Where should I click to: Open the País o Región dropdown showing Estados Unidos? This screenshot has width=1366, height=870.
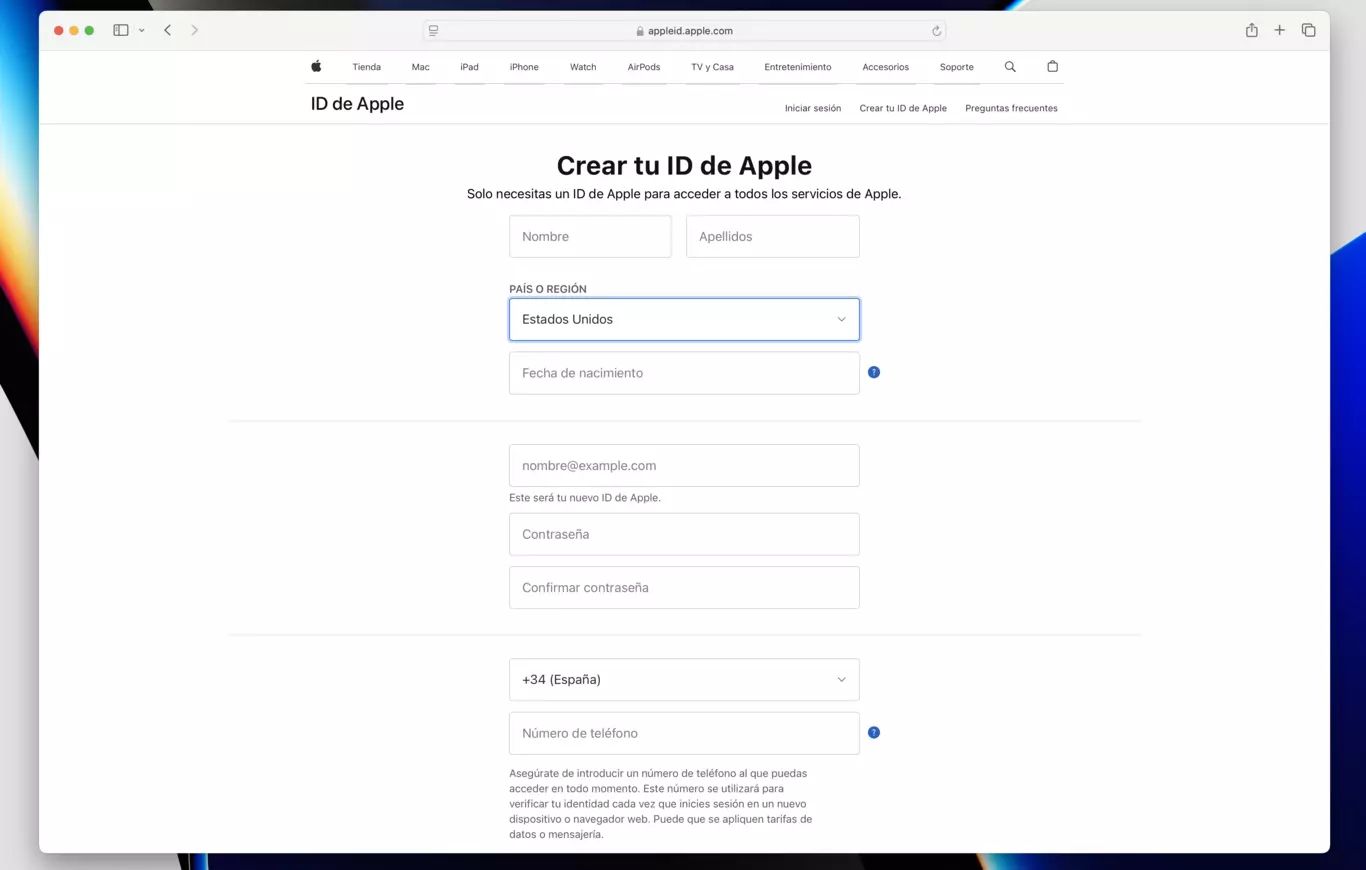pos(684,319)
